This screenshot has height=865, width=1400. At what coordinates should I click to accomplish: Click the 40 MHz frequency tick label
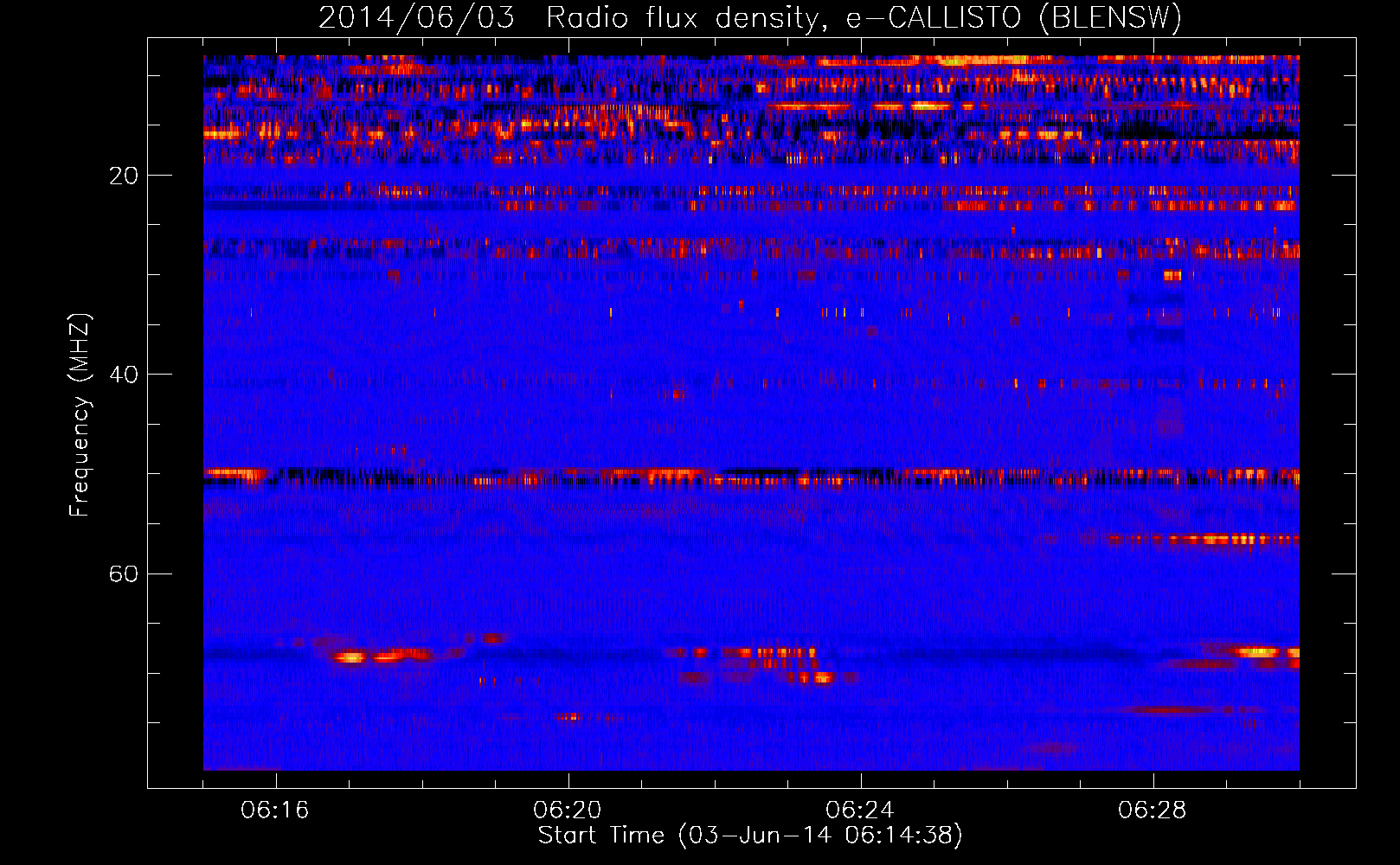(x=124, y=375)
